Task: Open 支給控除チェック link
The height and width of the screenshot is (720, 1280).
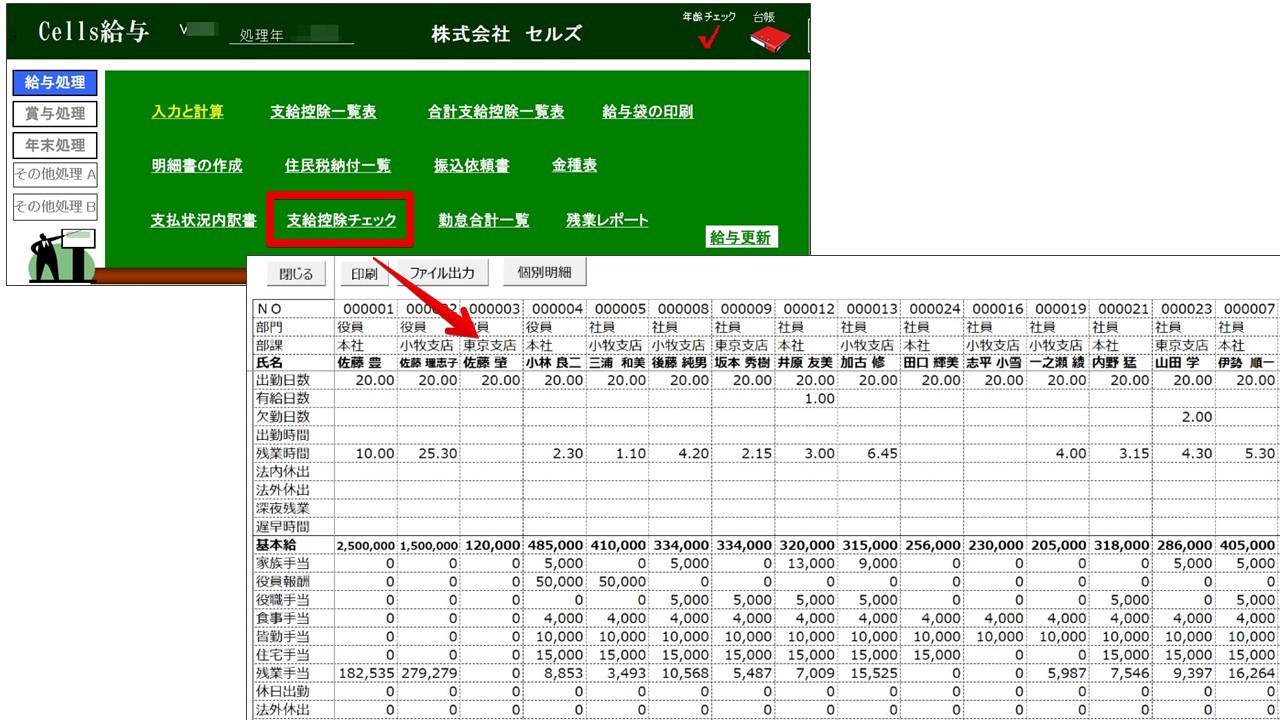Action: 341,220
